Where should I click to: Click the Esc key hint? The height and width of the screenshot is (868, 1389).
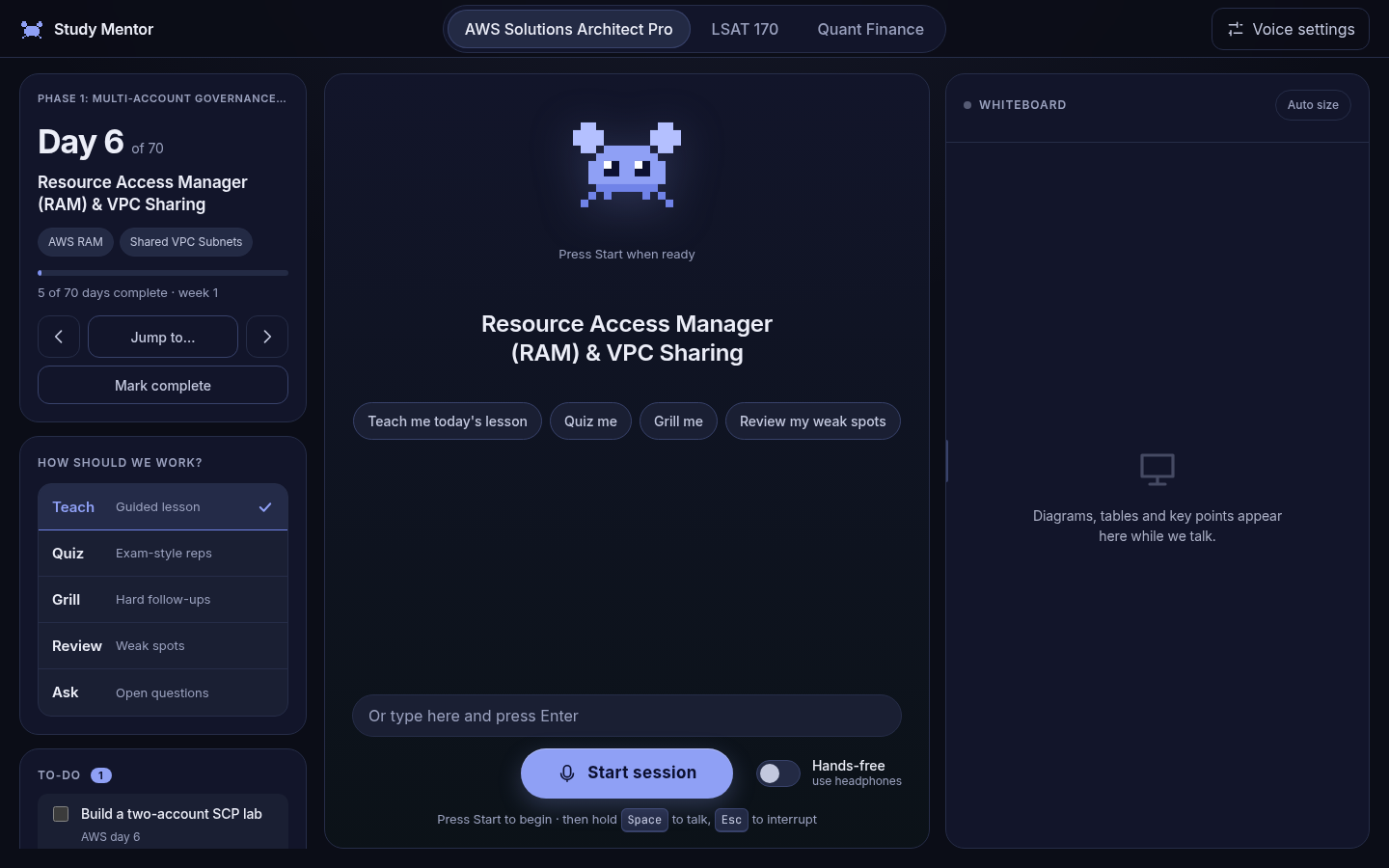point(731,820)
